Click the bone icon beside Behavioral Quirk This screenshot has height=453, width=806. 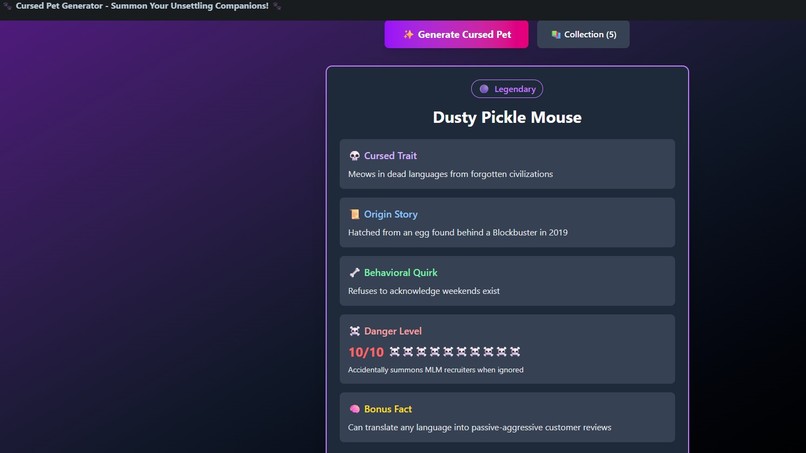click(x=354, y=273)
